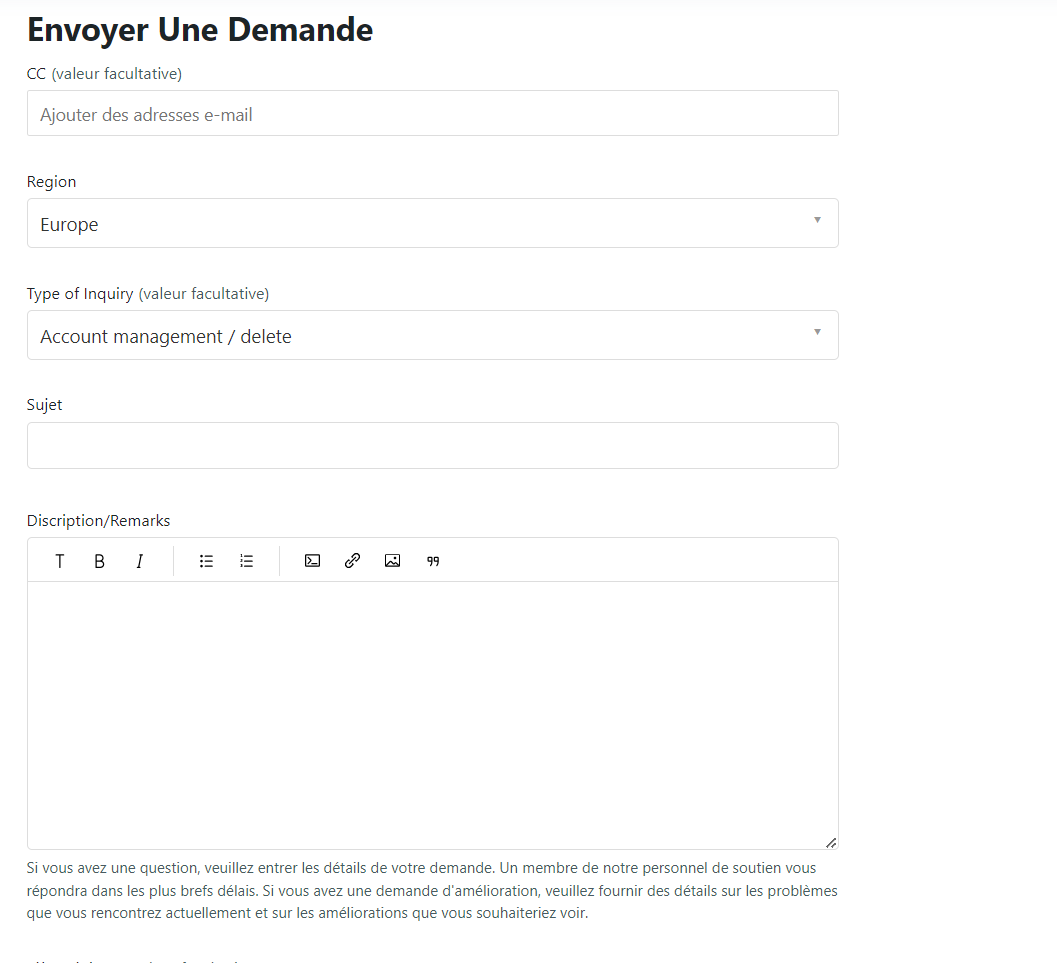
Task: Click inside the Discription/Remarks text area
Action: (433, 715)
